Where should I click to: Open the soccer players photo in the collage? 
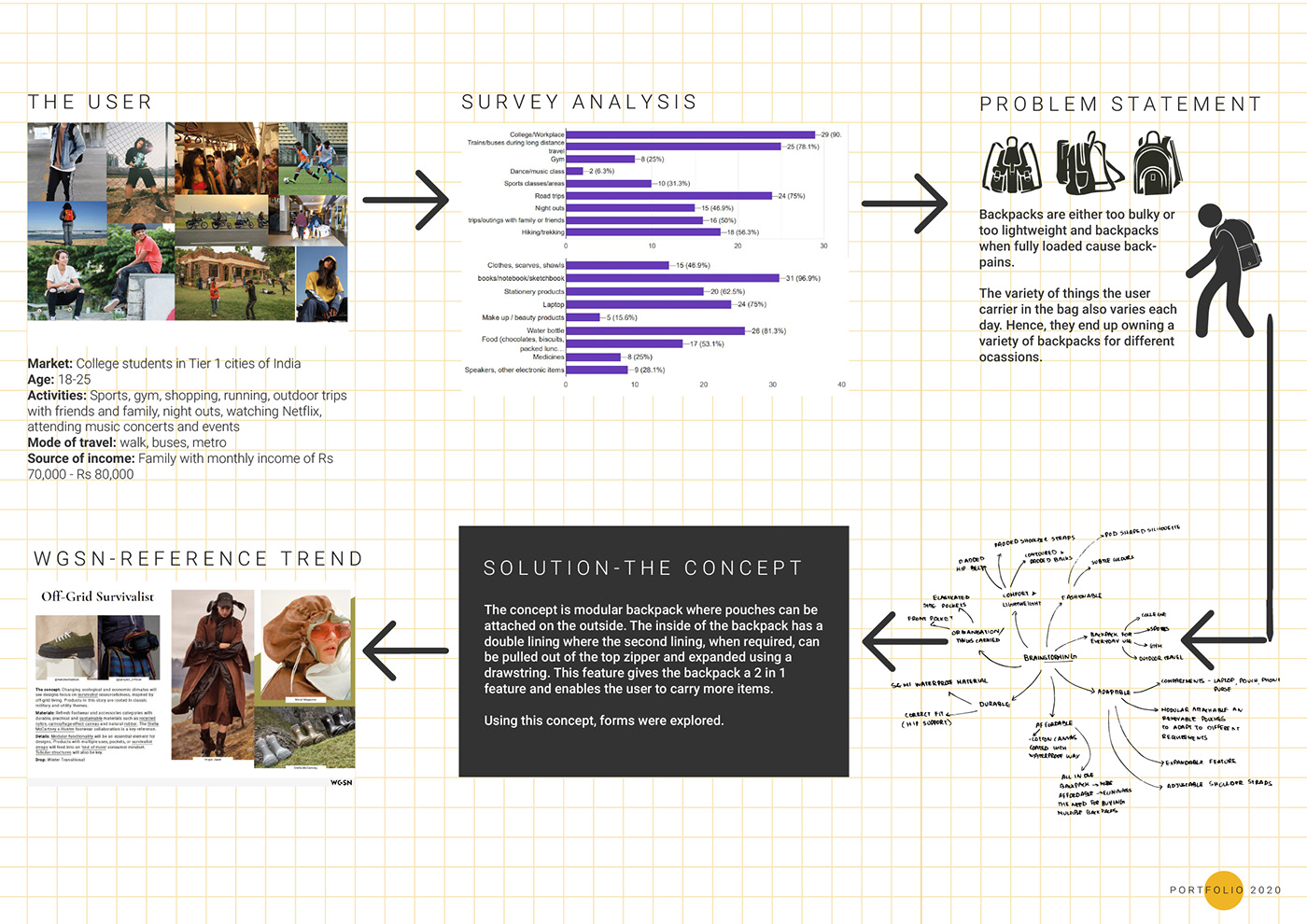pyautogui.click(x=312, y=159)
